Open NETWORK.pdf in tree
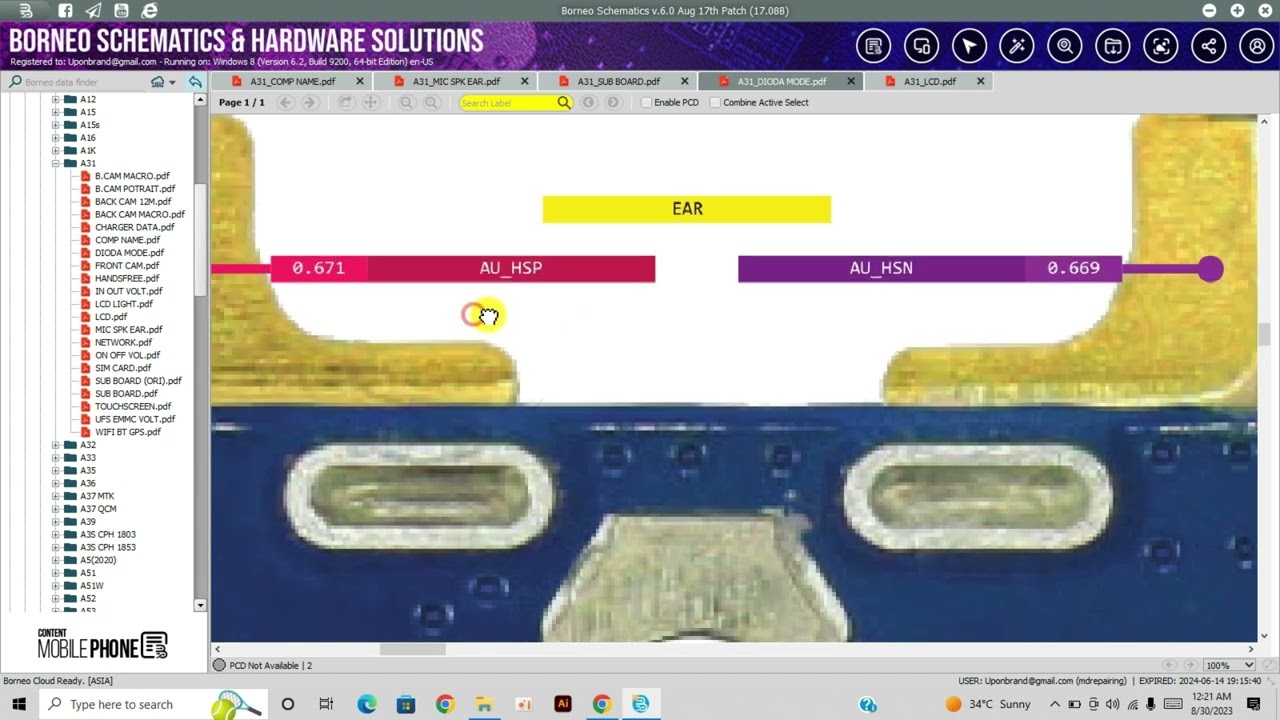The width and height of the screenshot is (1280, 720). click(123, 342)
